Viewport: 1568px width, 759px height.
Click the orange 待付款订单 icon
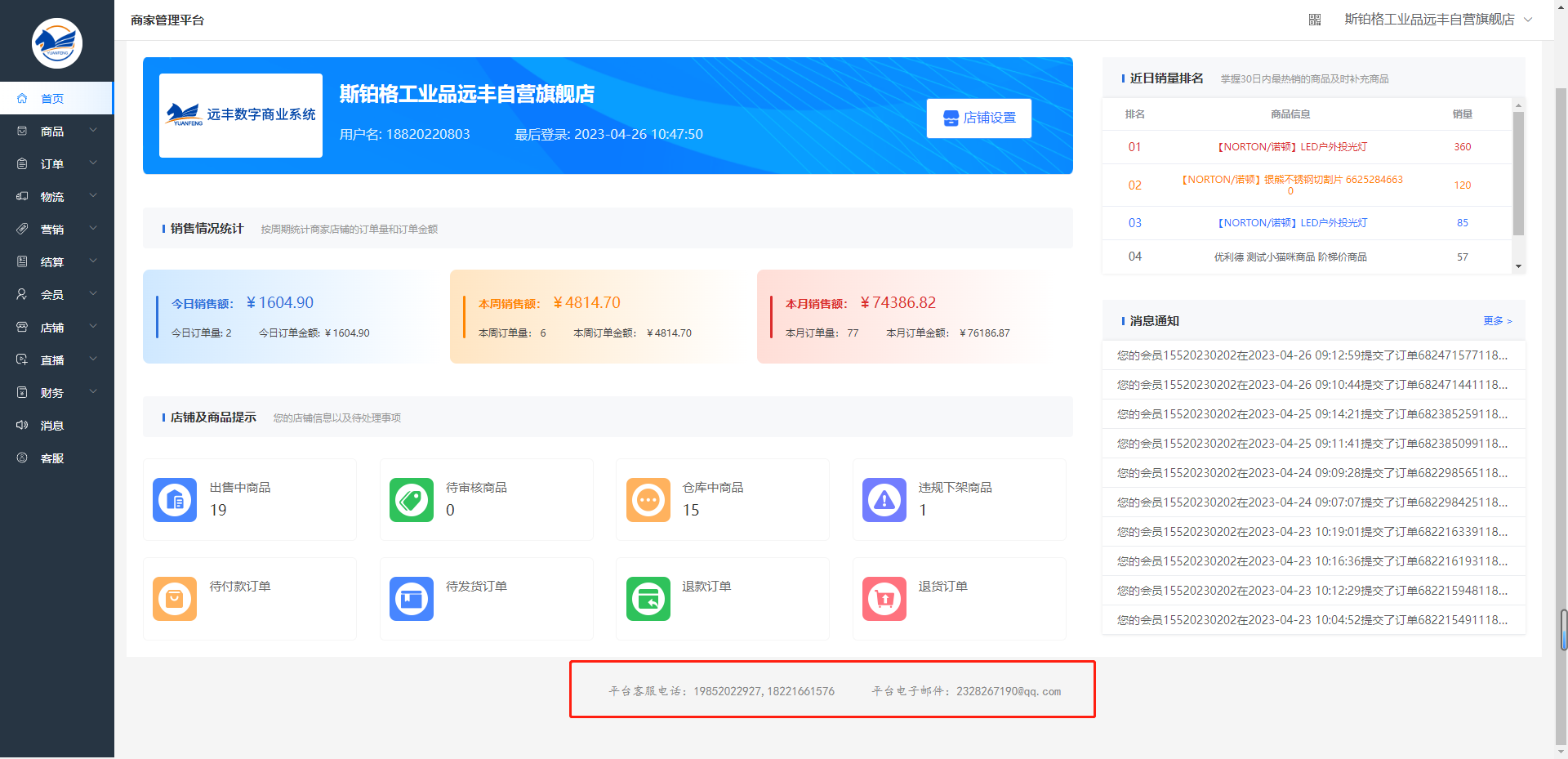175,599
